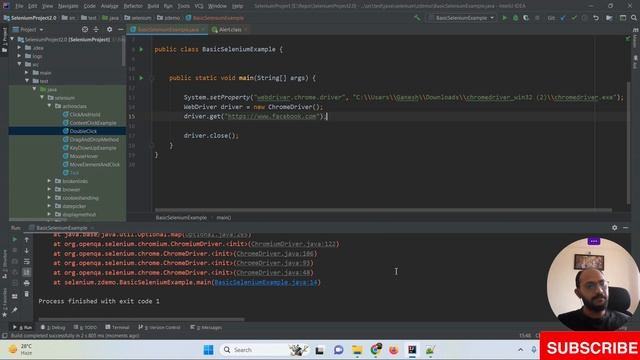Screen dimensions: 640x360
Task: Click Up the Stack Trace arrow in Run panel
Action: (x=27, y=240)
